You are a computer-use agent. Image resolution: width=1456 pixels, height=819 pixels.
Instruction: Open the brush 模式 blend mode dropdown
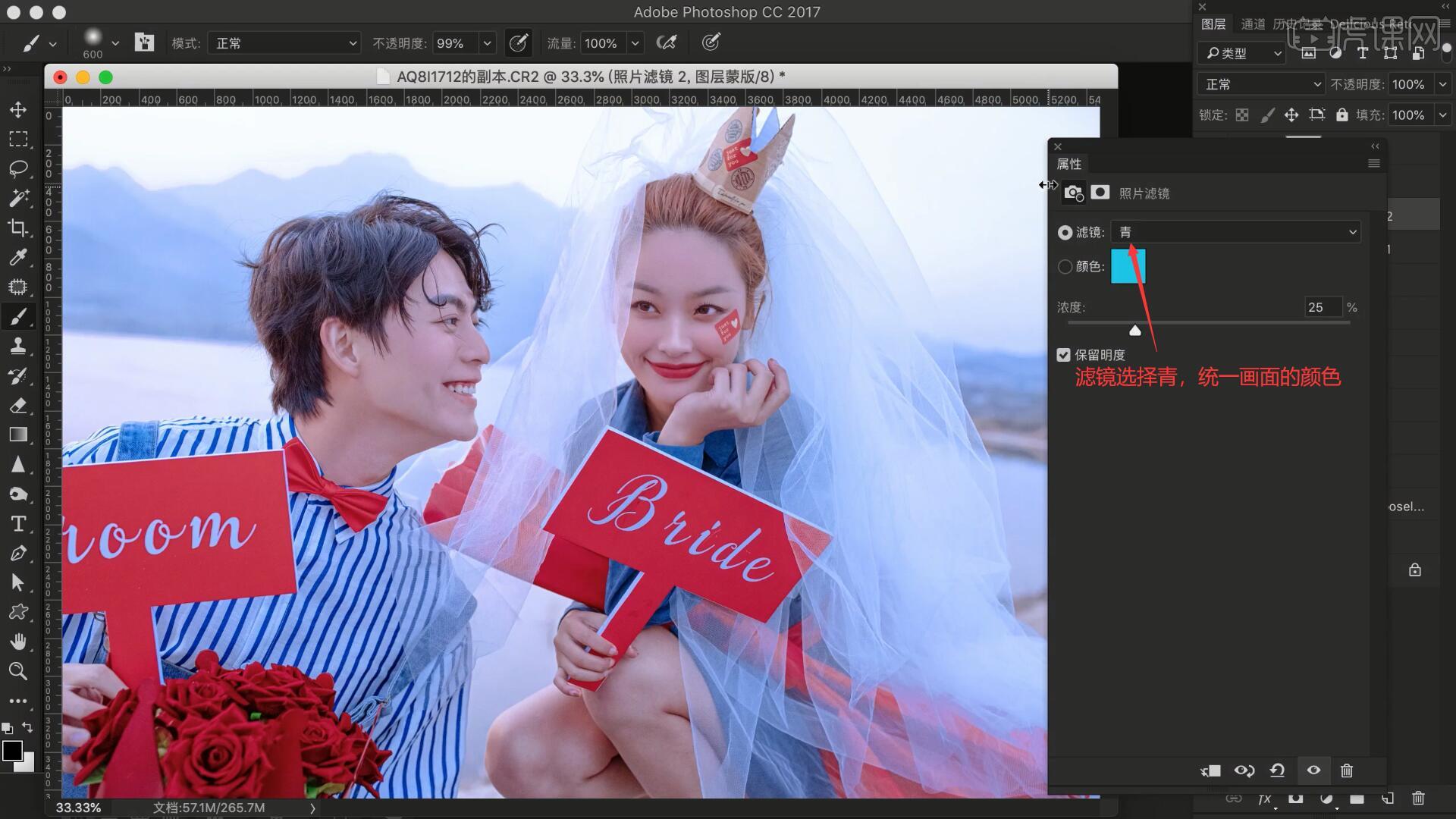(x=284, y=43)
